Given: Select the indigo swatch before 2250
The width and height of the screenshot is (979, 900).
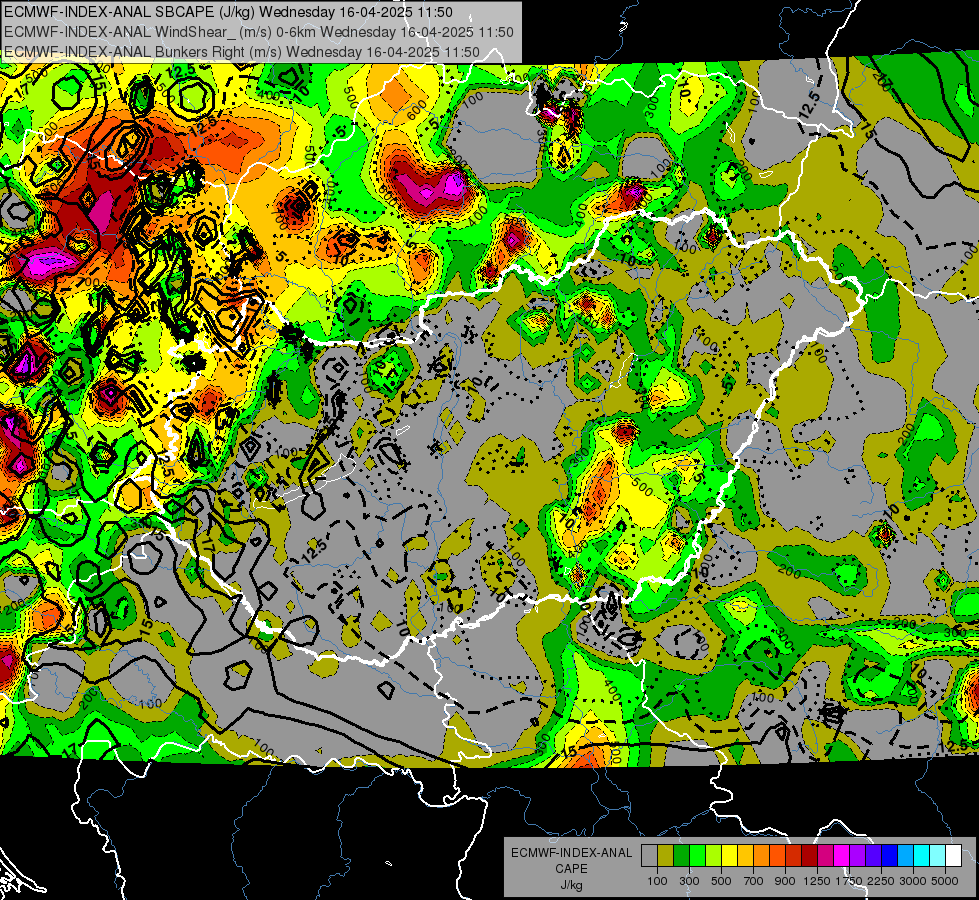Looking at the screenshot, I should click(x=873, y=855).
